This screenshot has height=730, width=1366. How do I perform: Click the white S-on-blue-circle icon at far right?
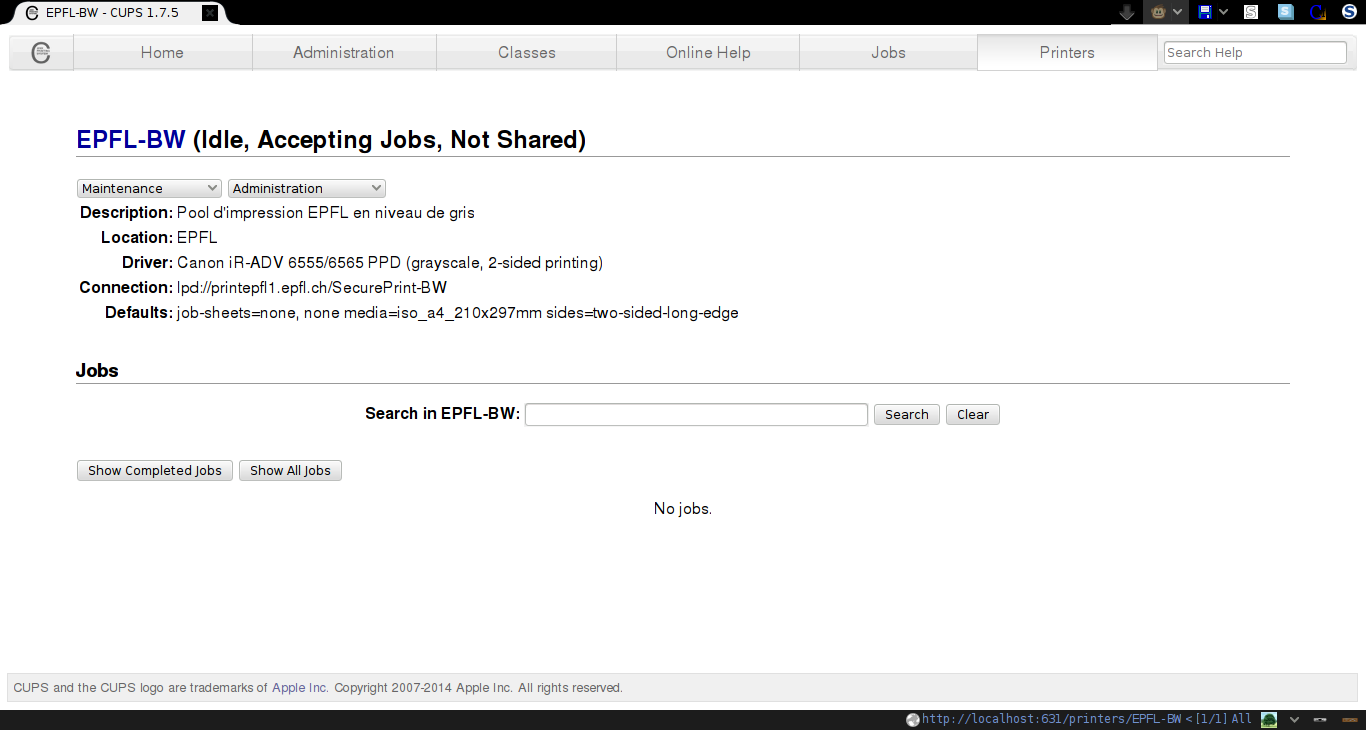coord(1349,12)
